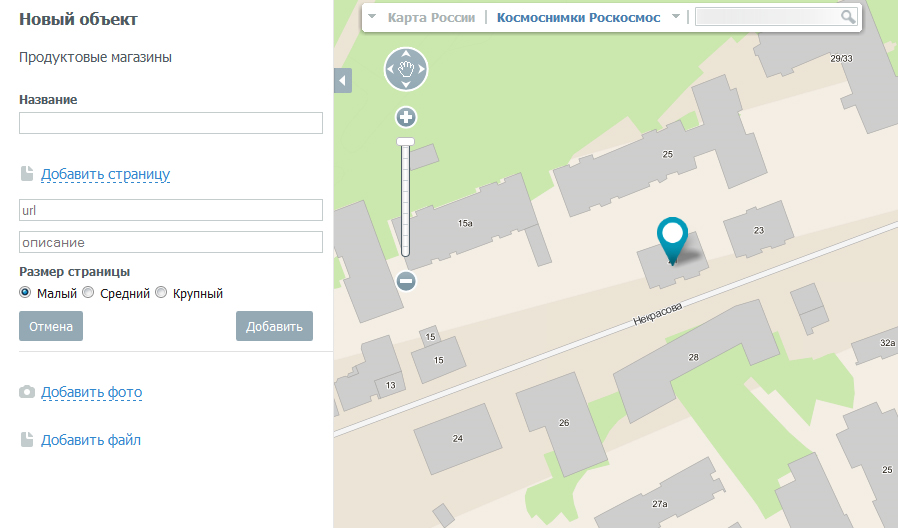Click the Добавить button

[x=274, y=326]
